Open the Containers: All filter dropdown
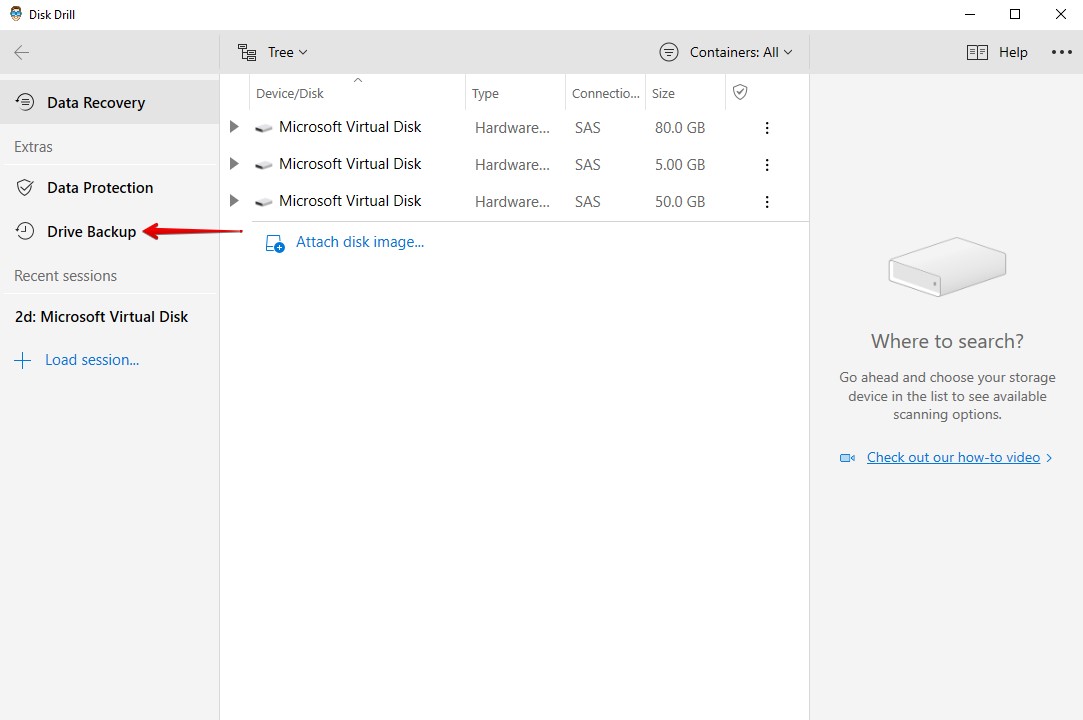The height and width of the screenshot is (720, 1083). [x=741, y=53]
